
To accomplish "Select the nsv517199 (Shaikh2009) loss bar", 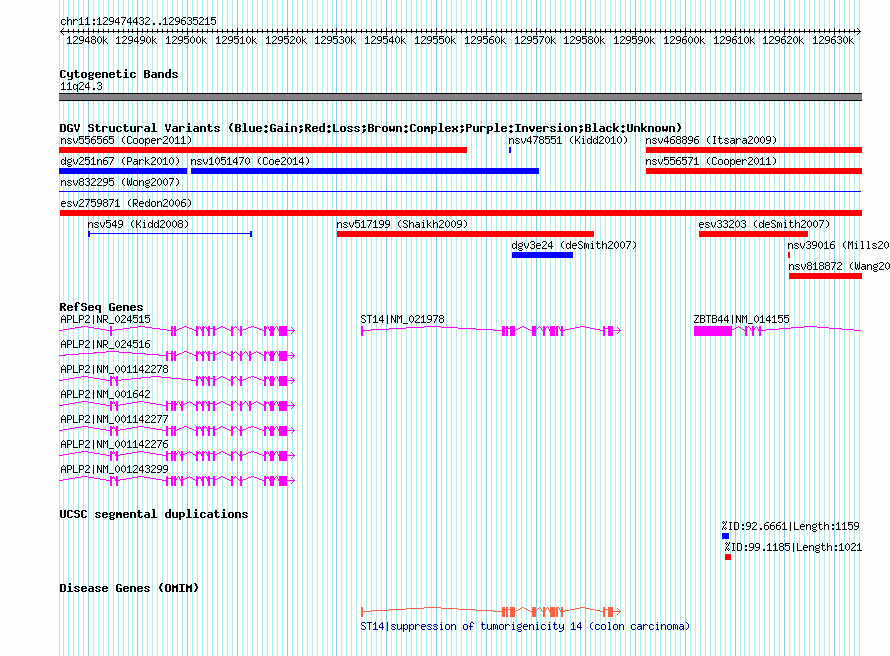I will click(465, 234).
